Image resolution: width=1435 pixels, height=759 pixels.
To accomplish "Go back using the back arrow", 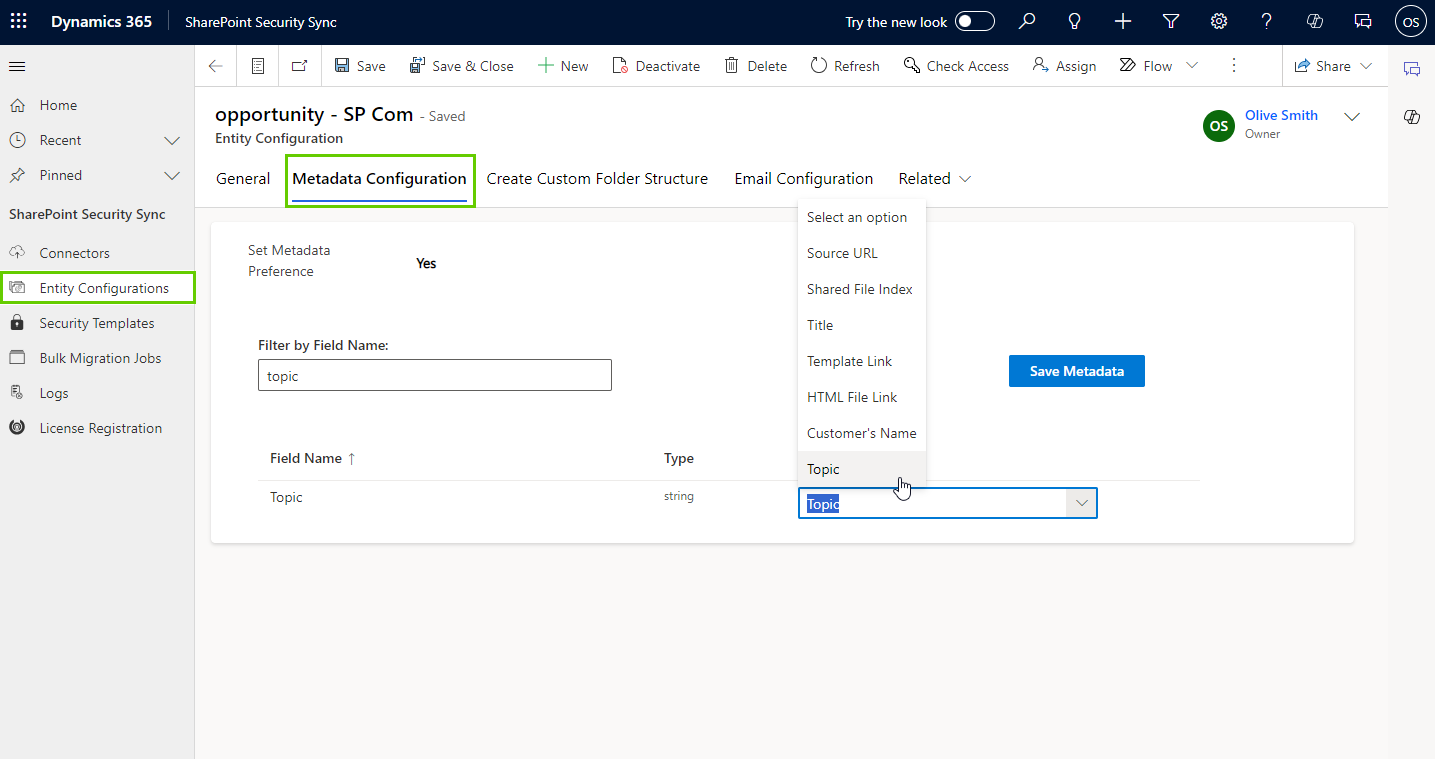I will pos(216,66).
